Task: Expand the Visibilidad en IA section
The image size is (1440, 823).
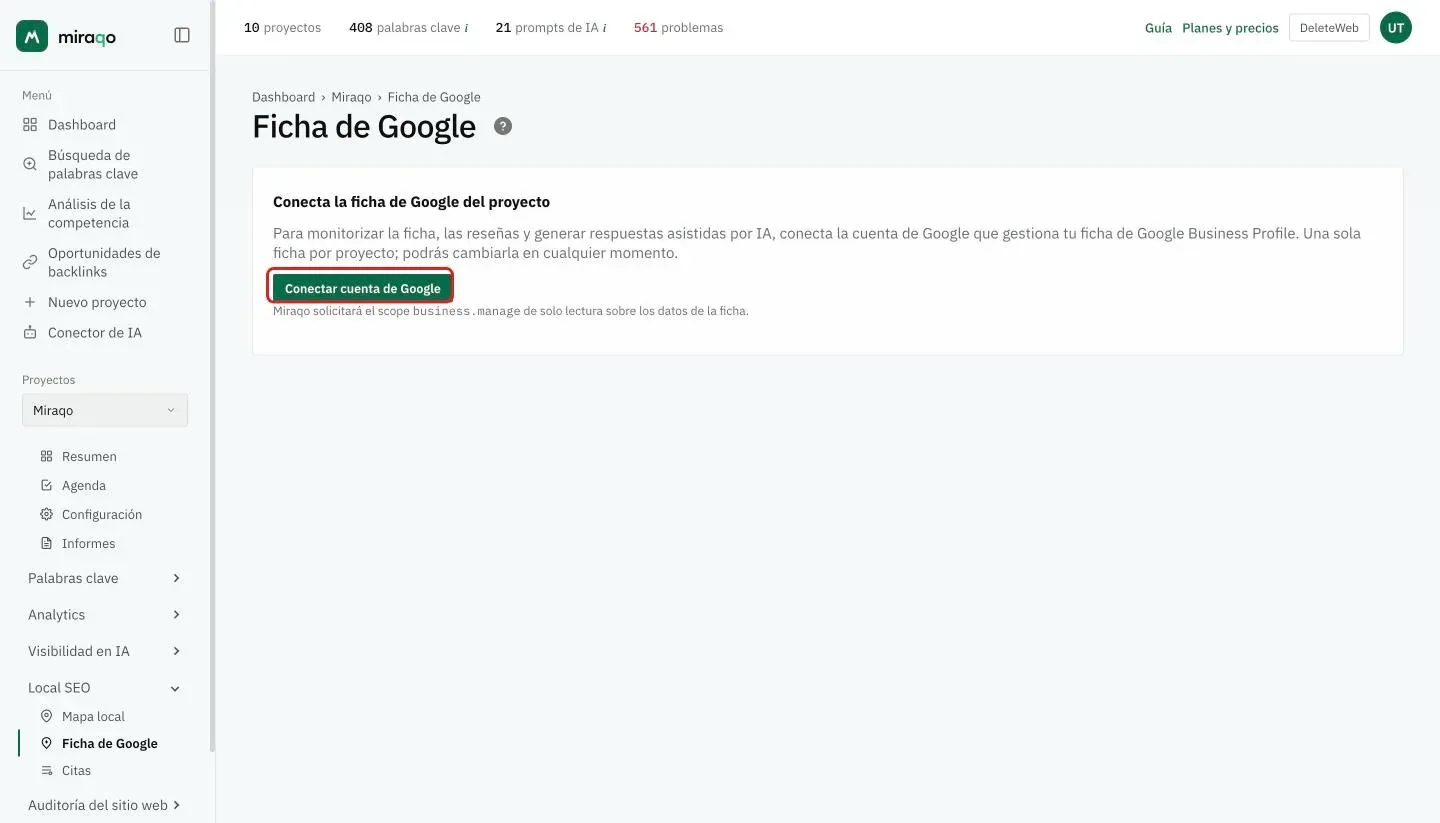Action: click(x=105, y=651)
